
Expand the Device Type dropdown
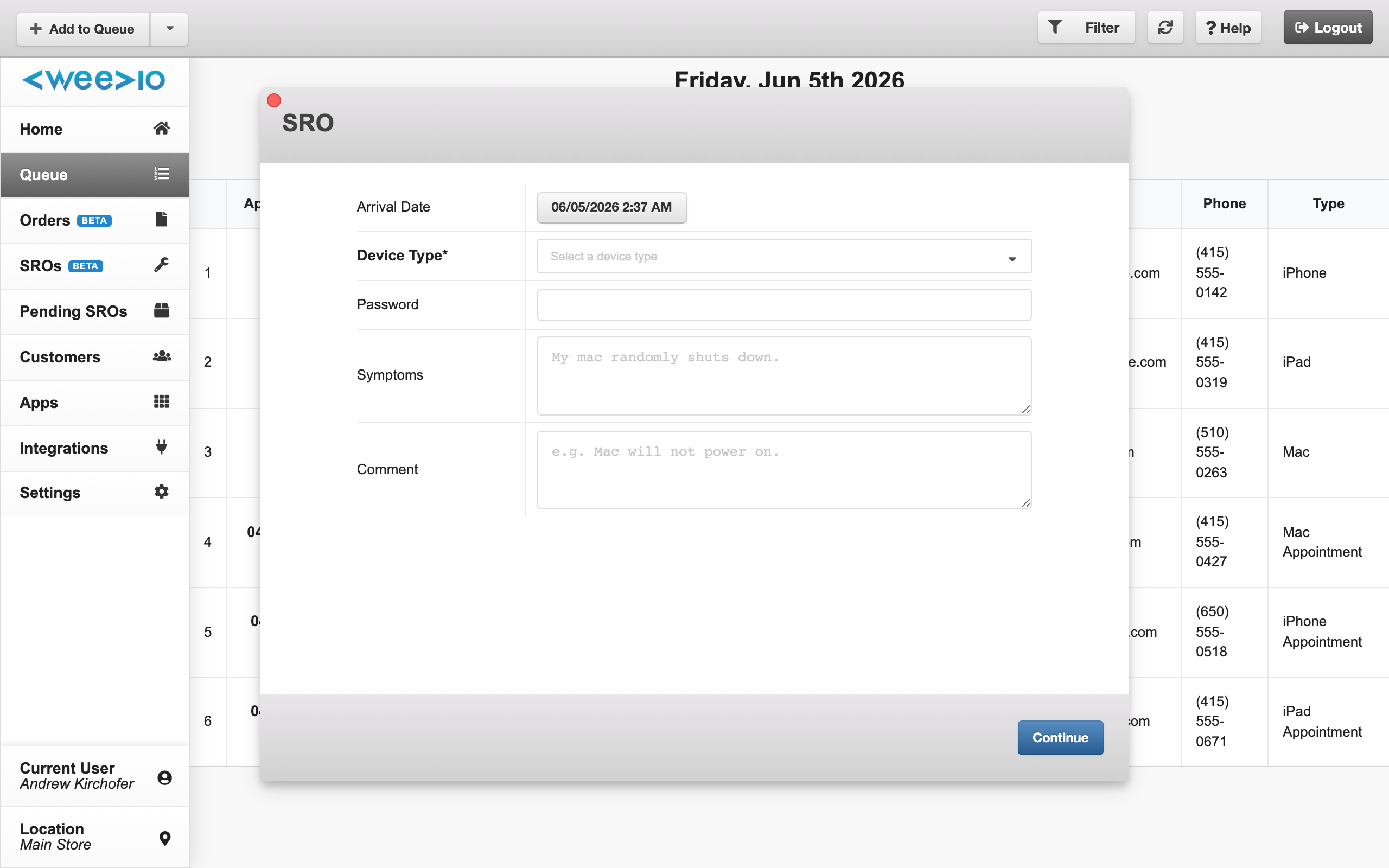coord(784,256)
